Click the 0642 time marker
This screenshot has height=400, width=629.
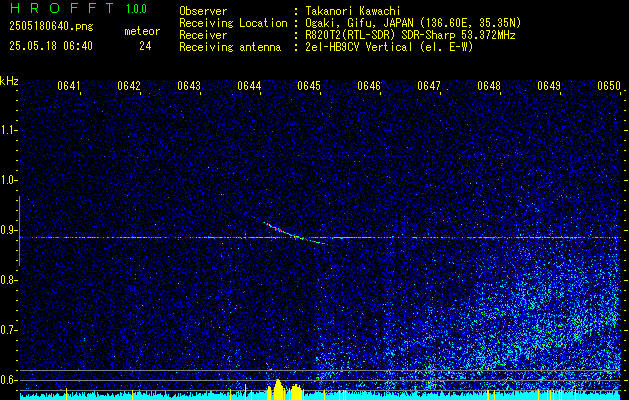[129, 86]
